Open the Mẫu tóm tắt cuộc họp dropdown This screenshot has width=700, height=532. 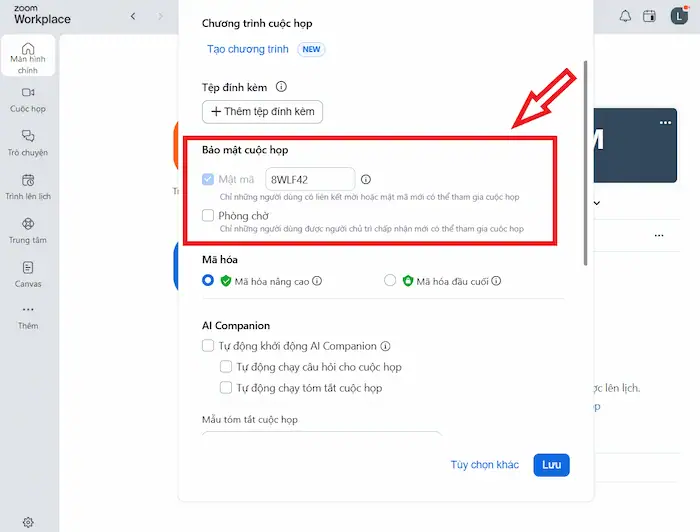321,433
